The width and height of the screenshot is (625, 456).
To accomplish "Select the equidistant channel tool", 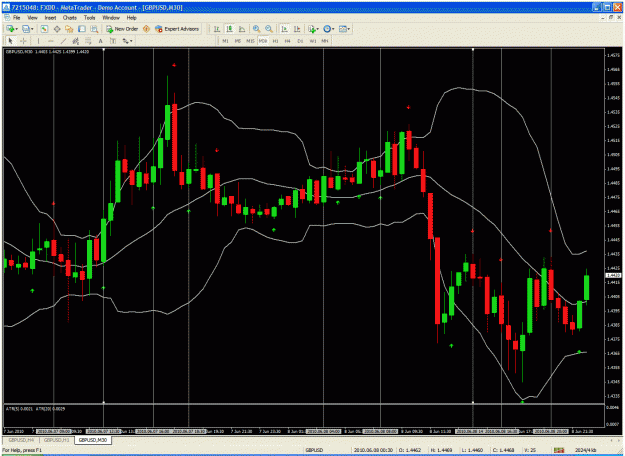I will click(x=75, y=41).
